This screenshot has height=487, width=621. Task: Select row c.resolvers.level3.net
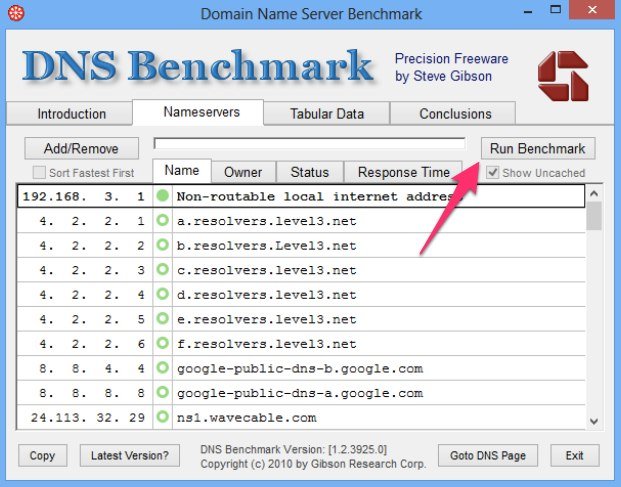click(301, 270)
